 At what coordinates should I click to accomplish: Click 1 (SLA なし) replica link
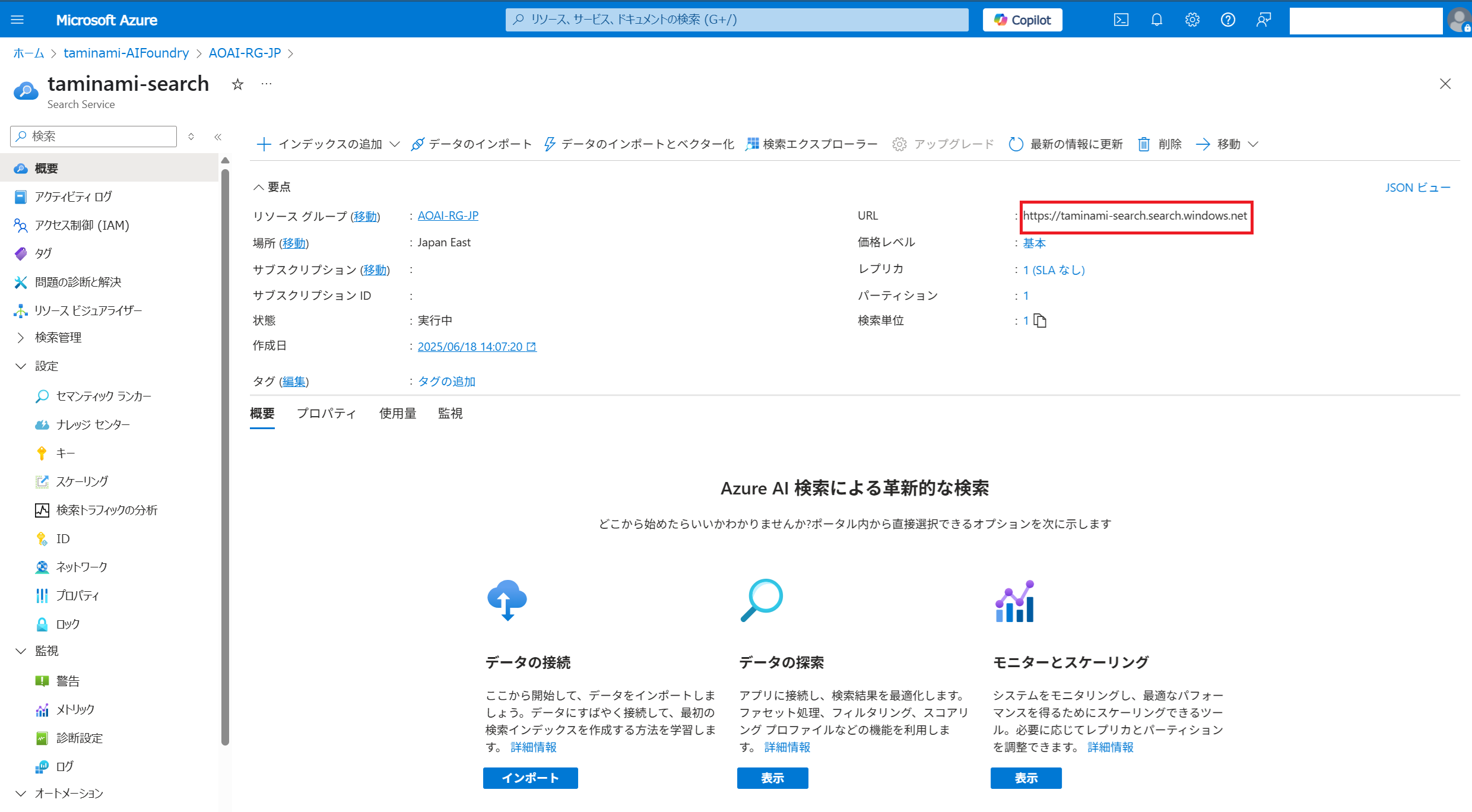[1054, 270]
